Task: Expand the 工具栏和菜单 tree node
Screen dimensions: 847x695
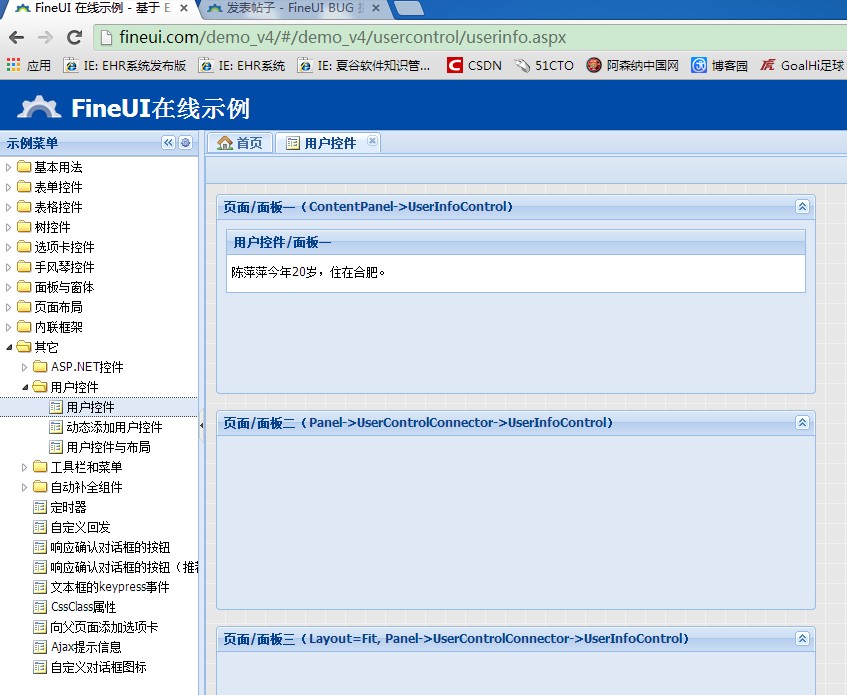Action: coord(24,467)
